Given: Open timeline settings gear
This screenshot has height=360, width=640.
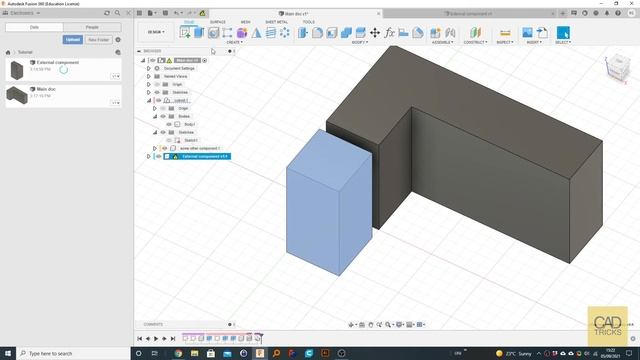Looking at the screenshot, I should coord(633,338).
